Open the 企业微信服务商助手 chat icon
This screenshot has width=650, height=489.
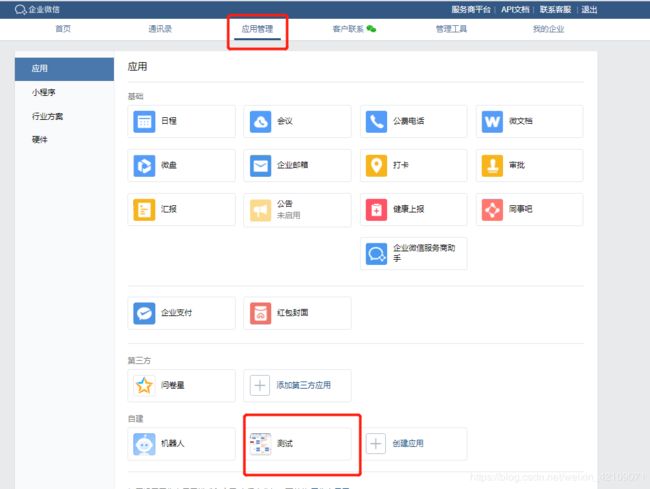tap(376, 254)
